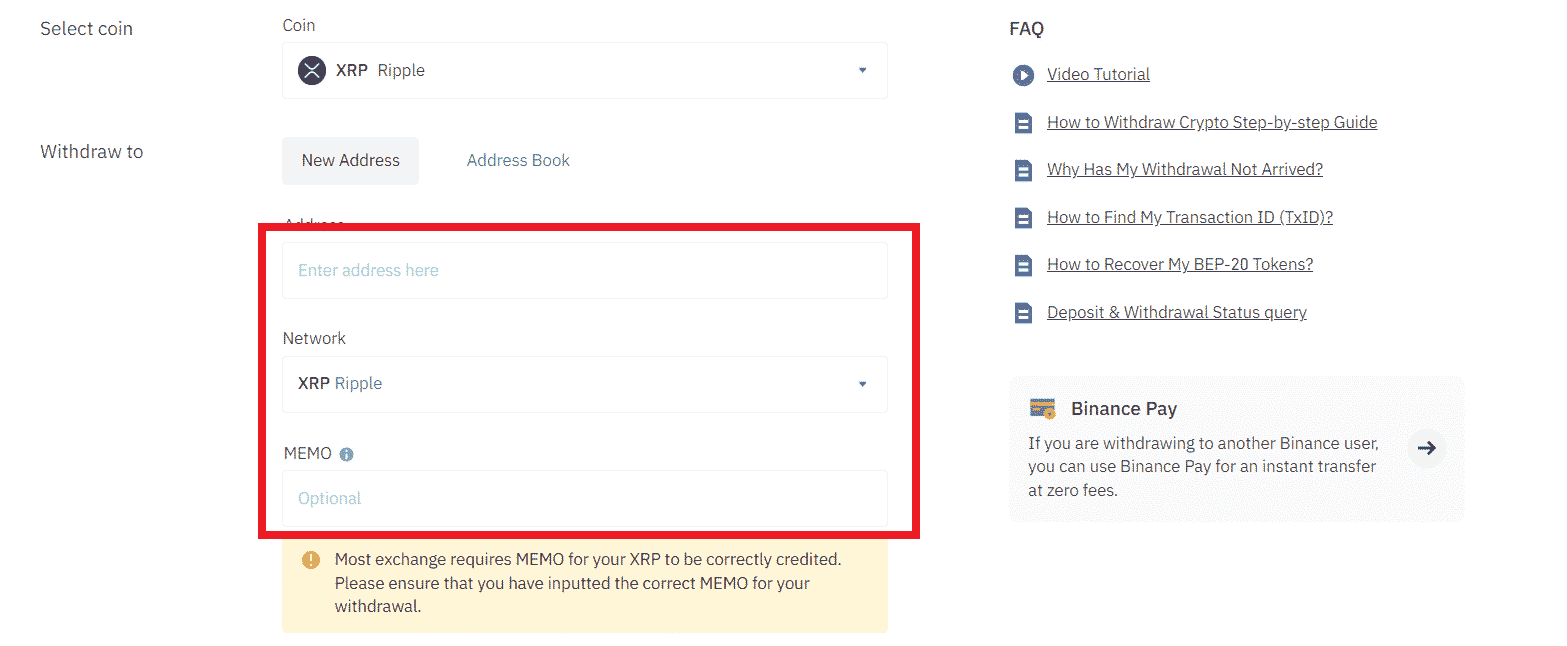This screenshot has width=1567, height=646.
Task: Click the FAQ heading
Action: click(x=1027, y=29)
